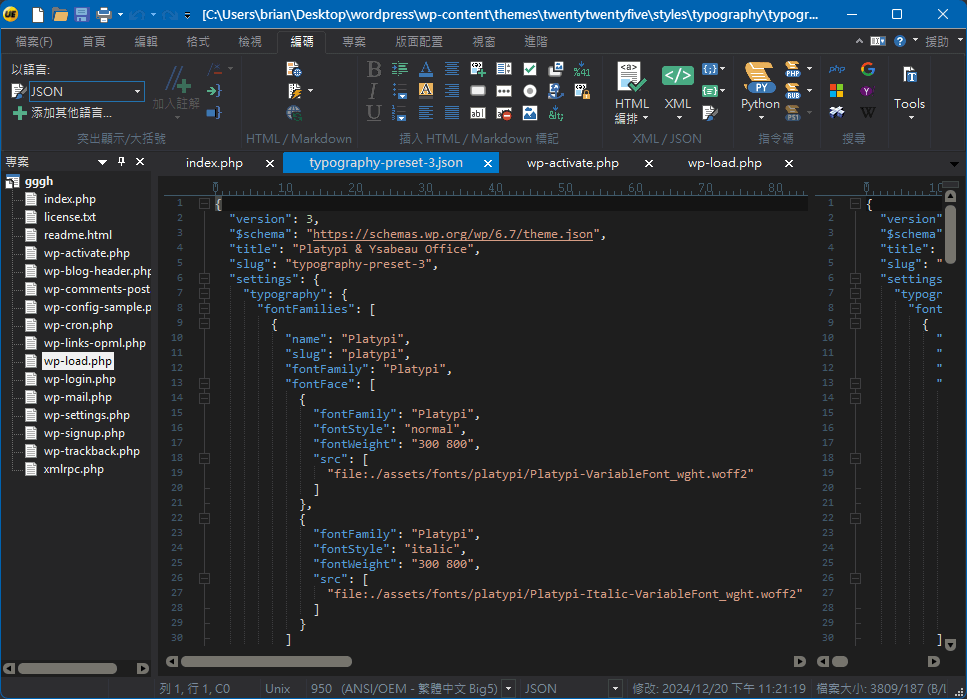Switch to the wp-activate.php tab

point(573,163)
